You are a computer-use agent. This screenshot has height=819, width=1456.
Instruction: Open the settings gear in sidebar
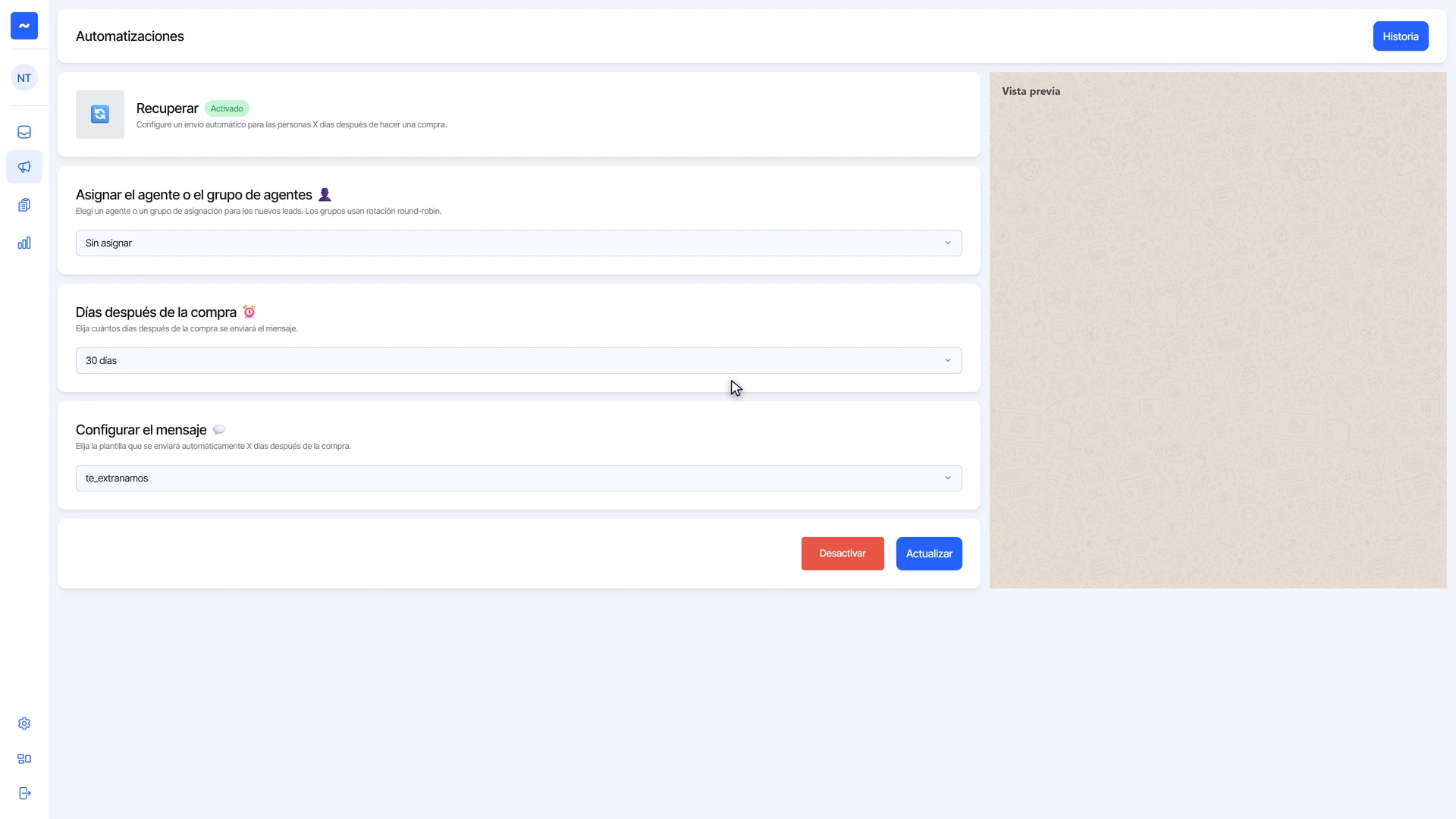click(24, 723)
